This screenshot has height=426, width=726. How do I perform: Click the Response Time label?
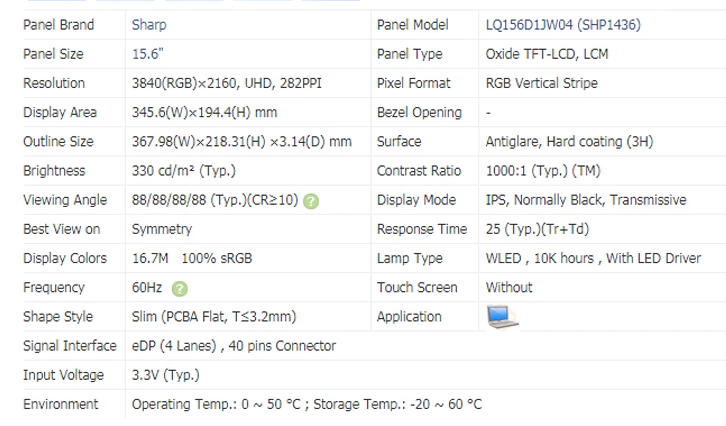click(422, 229)
